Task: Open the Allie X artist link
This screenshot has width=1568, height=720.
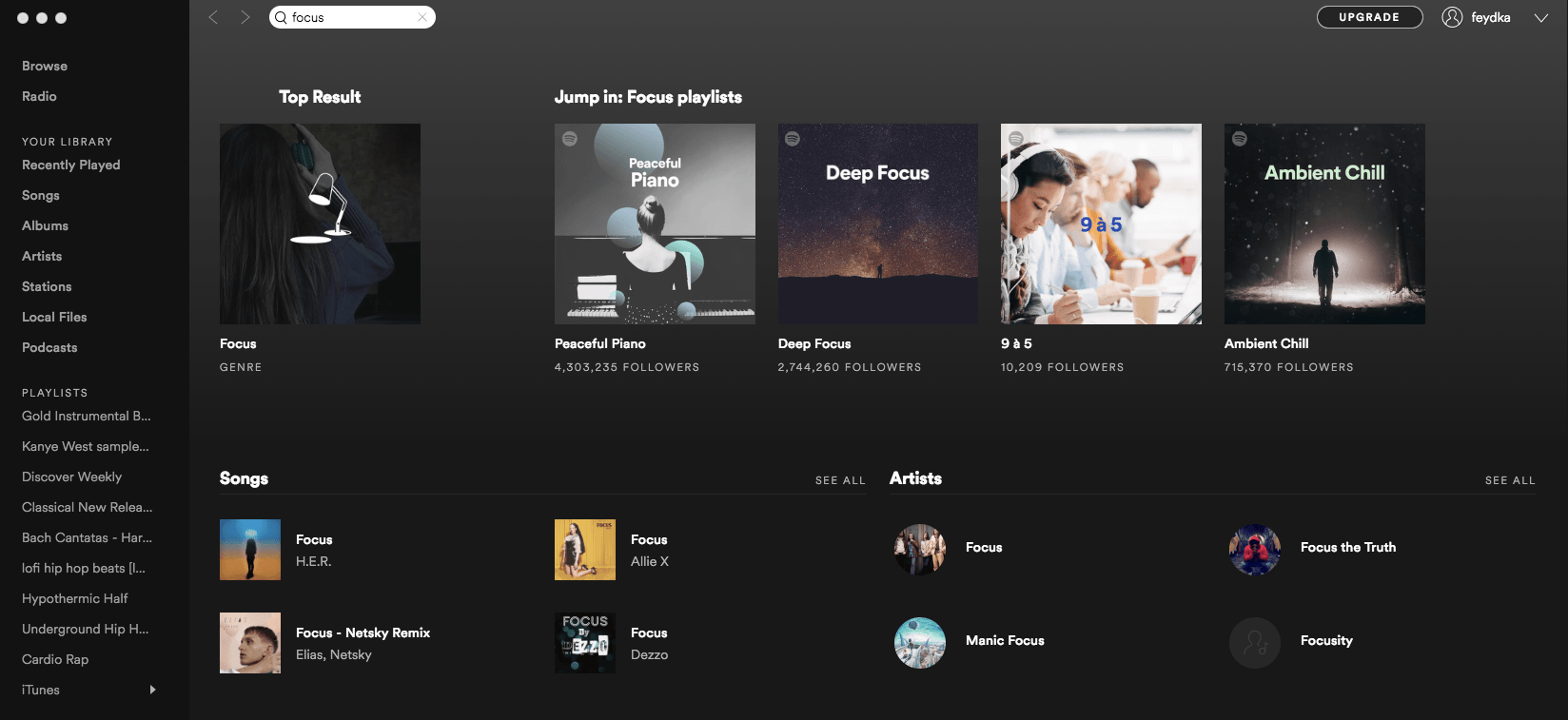Action: point(650,561)
